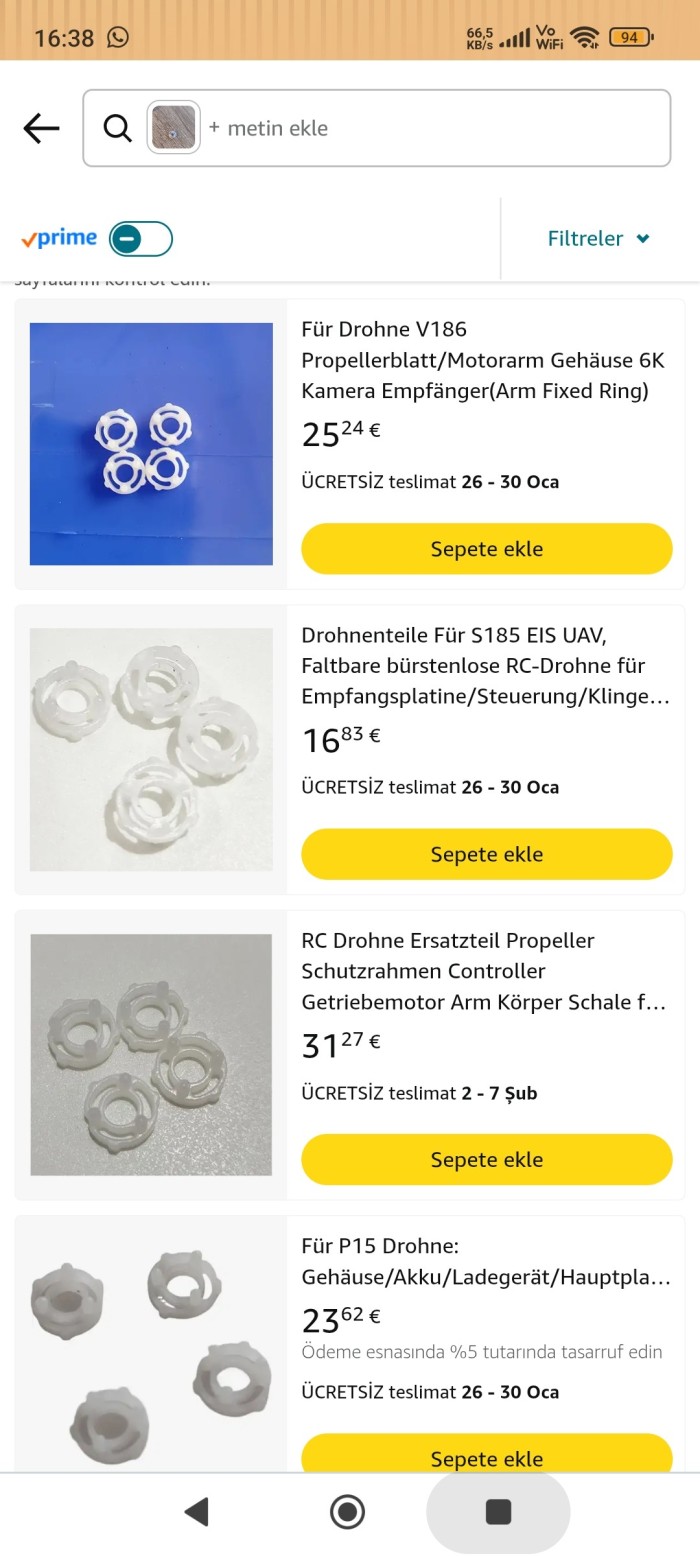Add the 16,83 € S185 item to cart
The width and height of the screenshot is (700, 1556).
[x=487, y=854]
